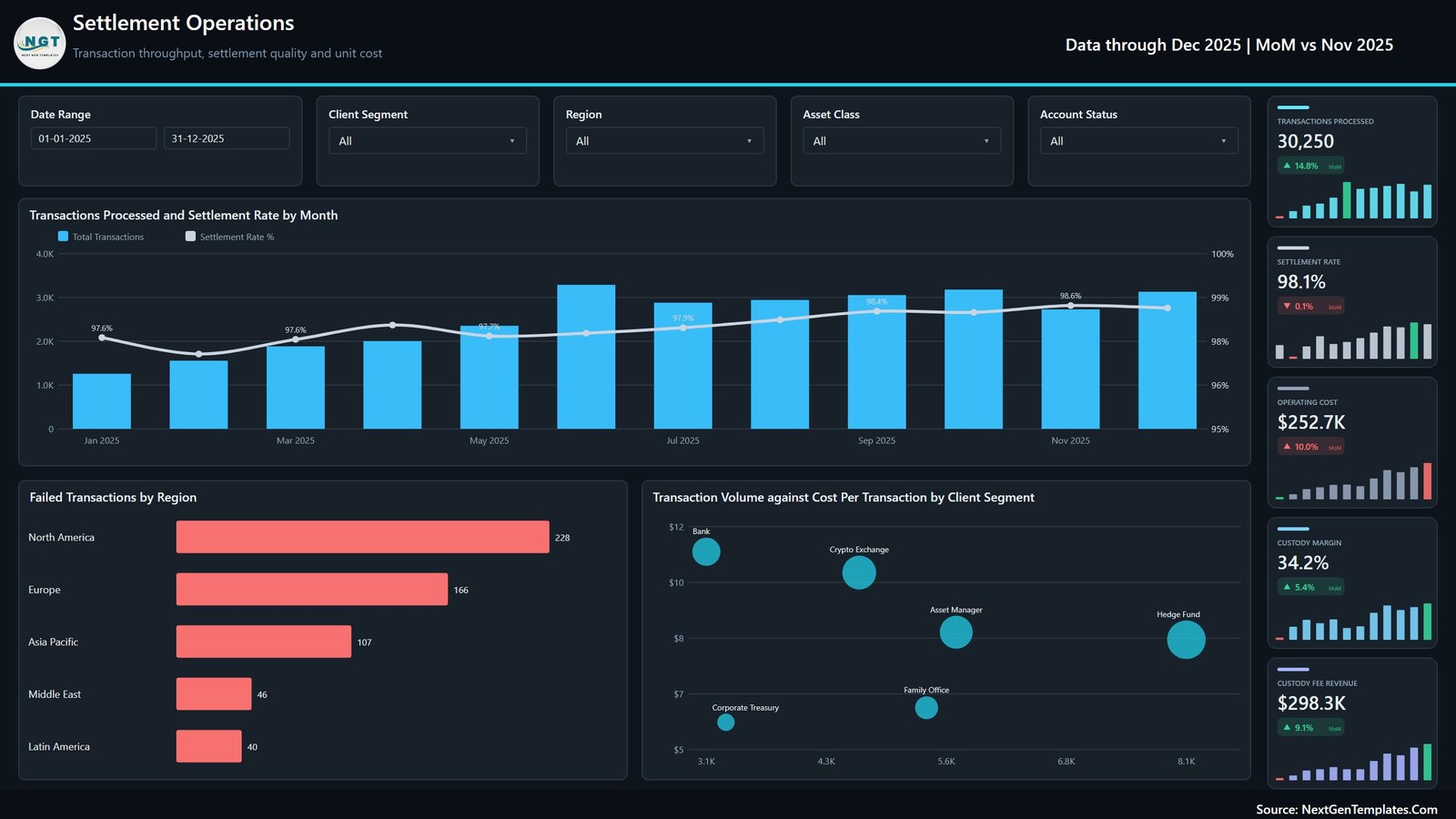Click the 'Source: NextGenTemplates.Com' text

[1347, 809]
